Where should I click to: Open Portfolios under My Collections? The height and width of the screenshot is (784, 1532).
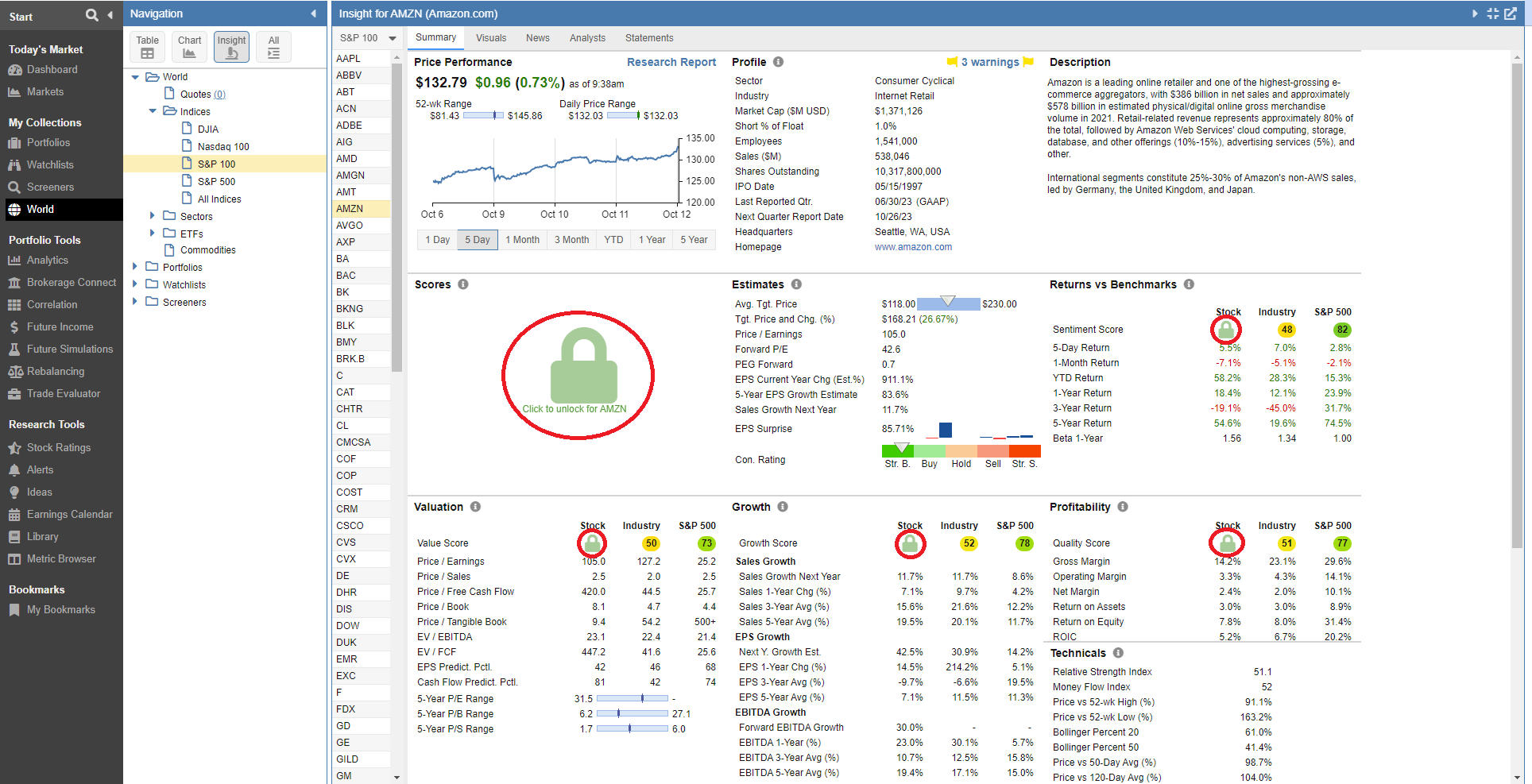(x=48, y=143)
